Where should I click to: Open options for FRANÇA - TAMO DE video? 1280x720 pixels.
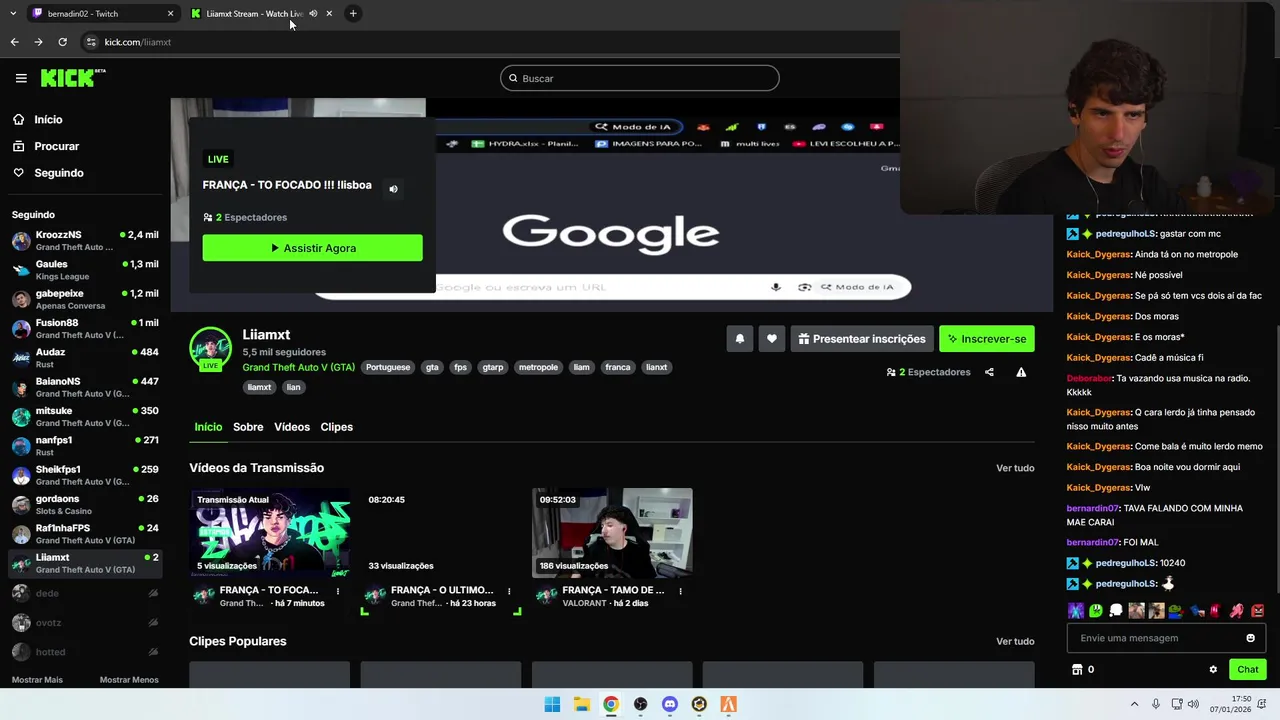pos(680,591)
